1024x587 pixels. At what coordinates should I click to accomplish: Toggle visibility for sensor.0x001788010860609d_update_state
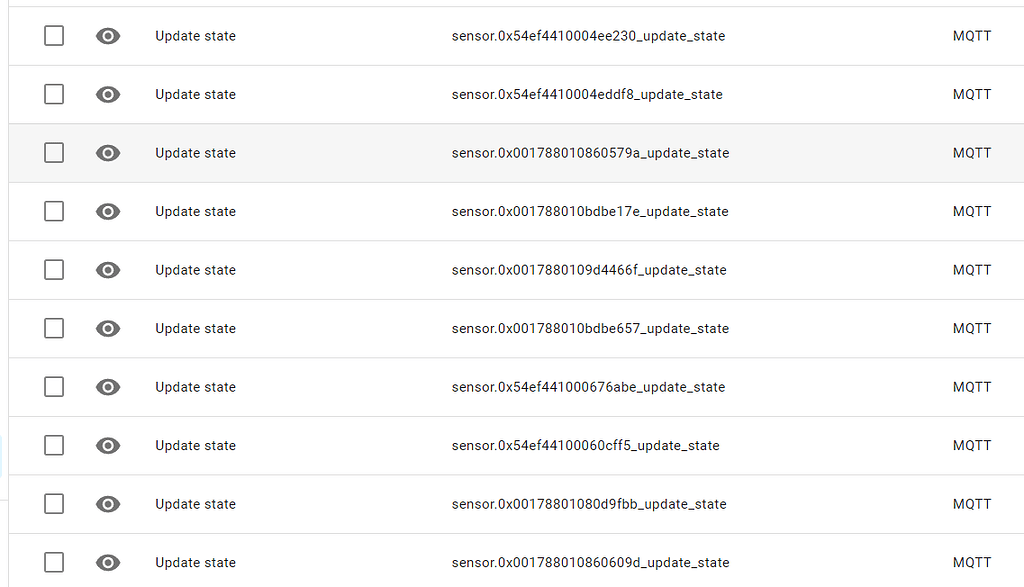point(107,562)
